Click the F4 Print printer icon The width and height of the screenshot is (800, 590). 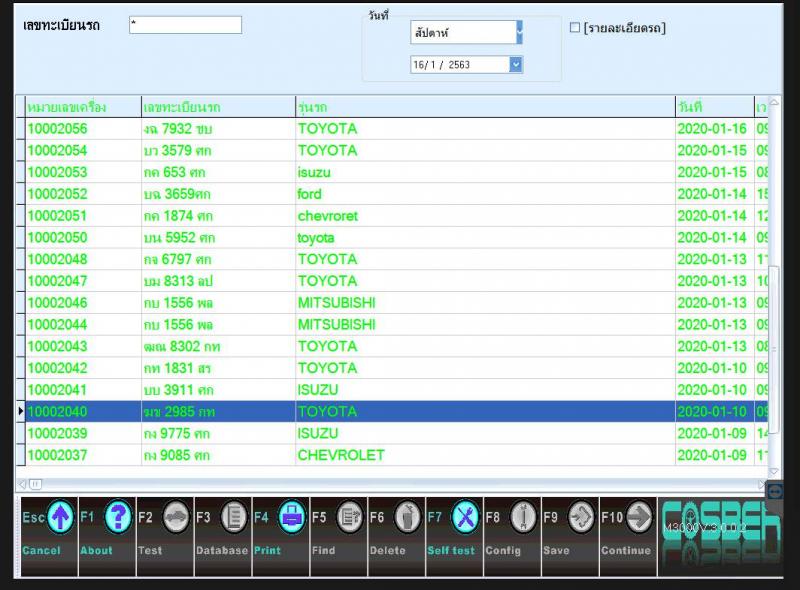click(292, 517)
